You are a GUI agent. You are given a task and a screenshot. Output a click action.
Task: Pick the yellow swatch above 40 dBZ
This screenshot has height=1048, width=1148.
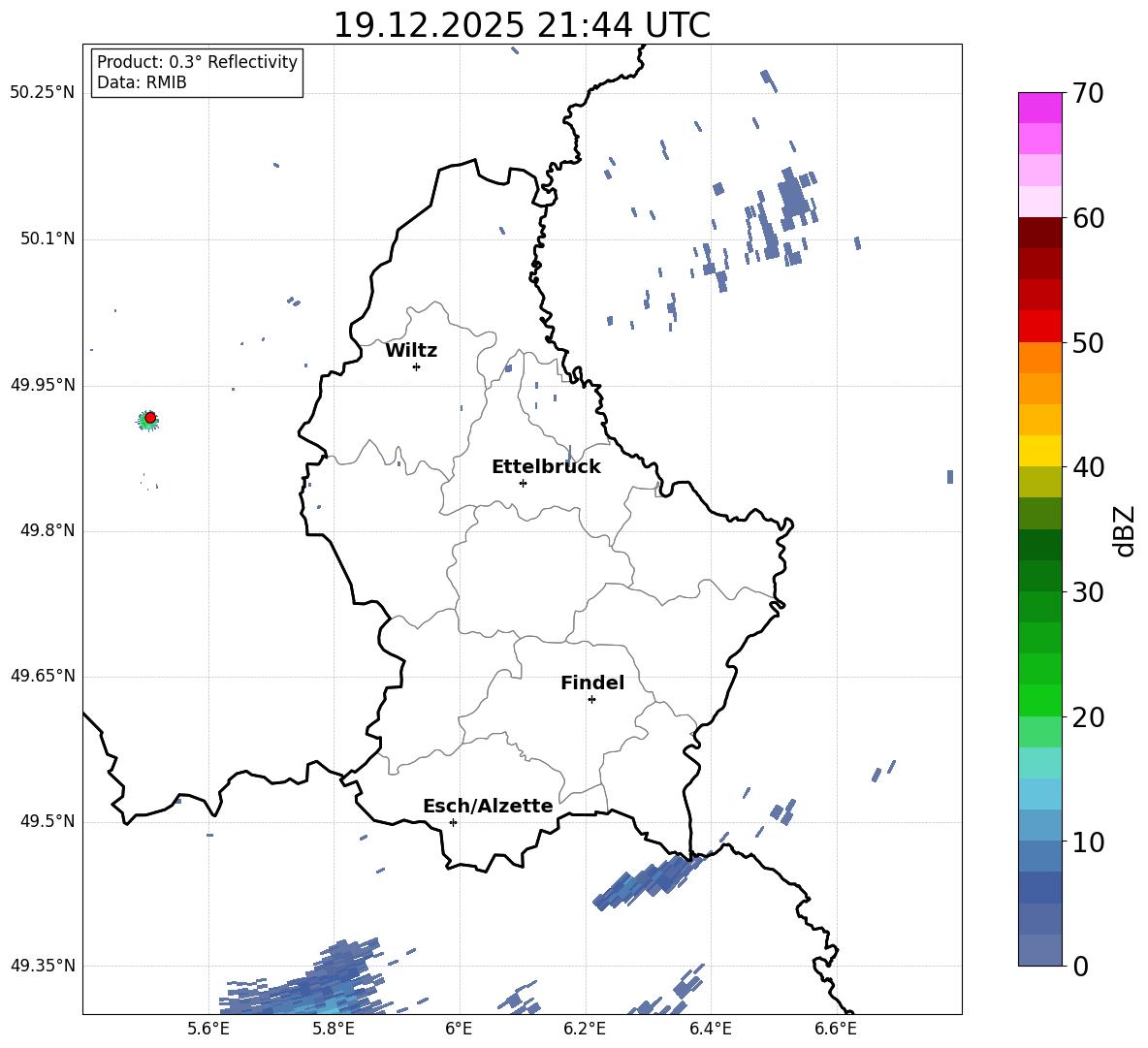point(1040,451)
